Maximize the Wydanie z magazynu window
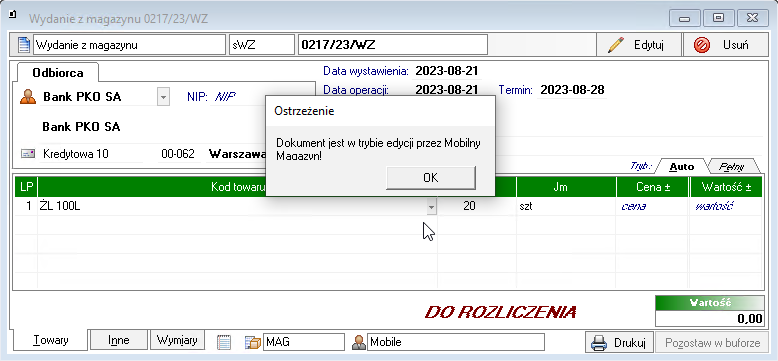The width and height of the screenshot is (778, 361). coord(717,18)
